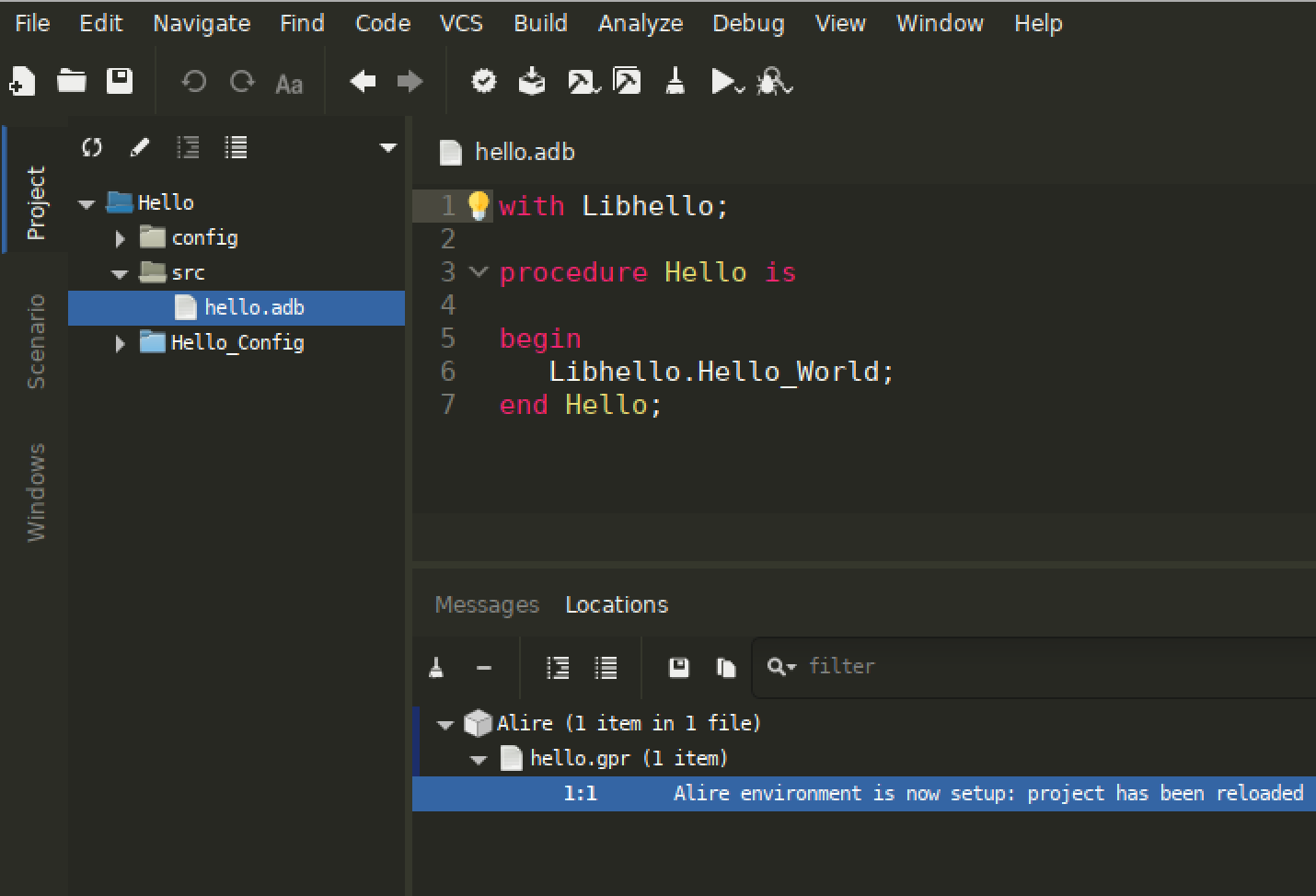Screen dimensions: 1316x896
Task: Collapse the src folder
Action: pos(120,273)
